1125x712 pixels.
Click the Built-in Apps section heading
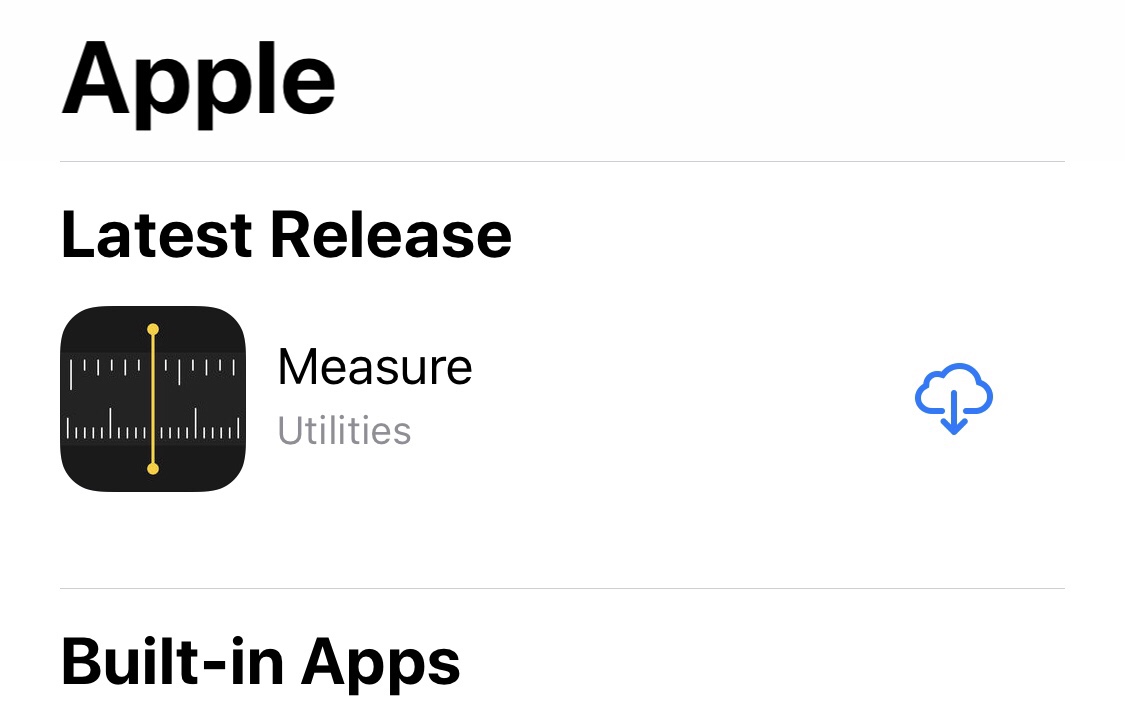(260, 661)
